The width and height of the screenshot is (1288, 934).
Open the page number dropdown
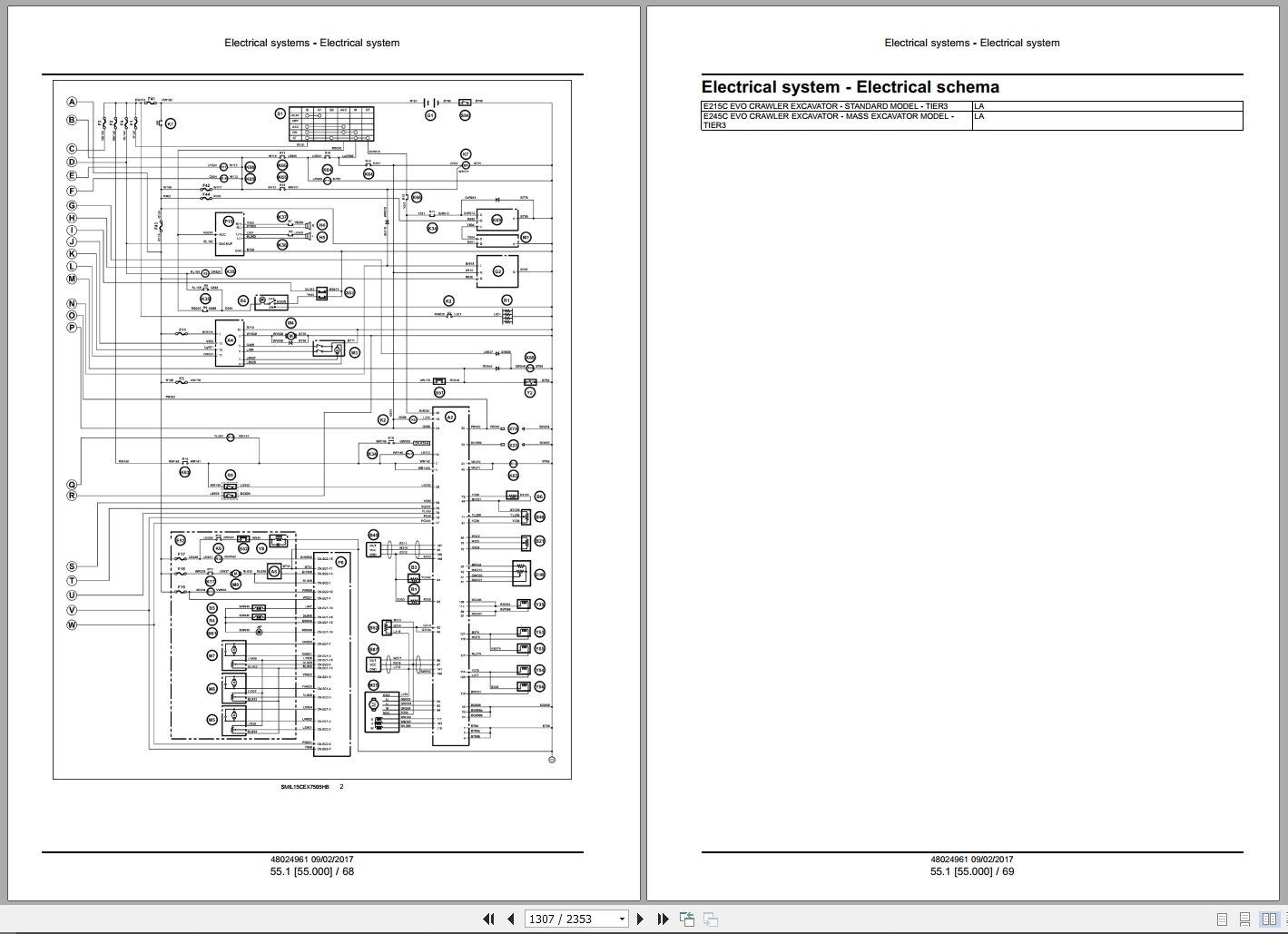click(x=622, y=919)
